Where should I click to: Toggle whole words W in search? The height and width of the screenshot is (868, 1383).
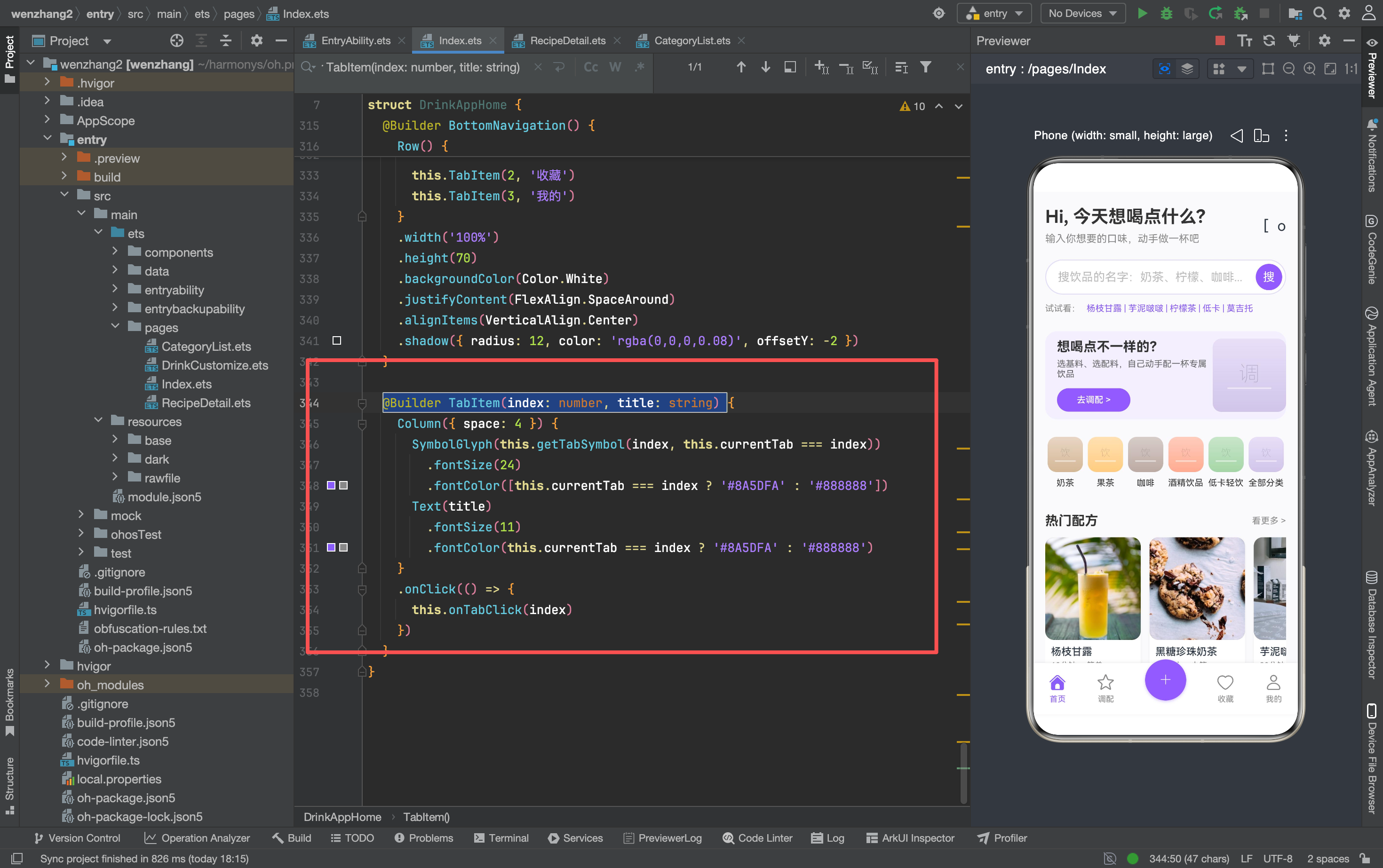click(615, 67)
